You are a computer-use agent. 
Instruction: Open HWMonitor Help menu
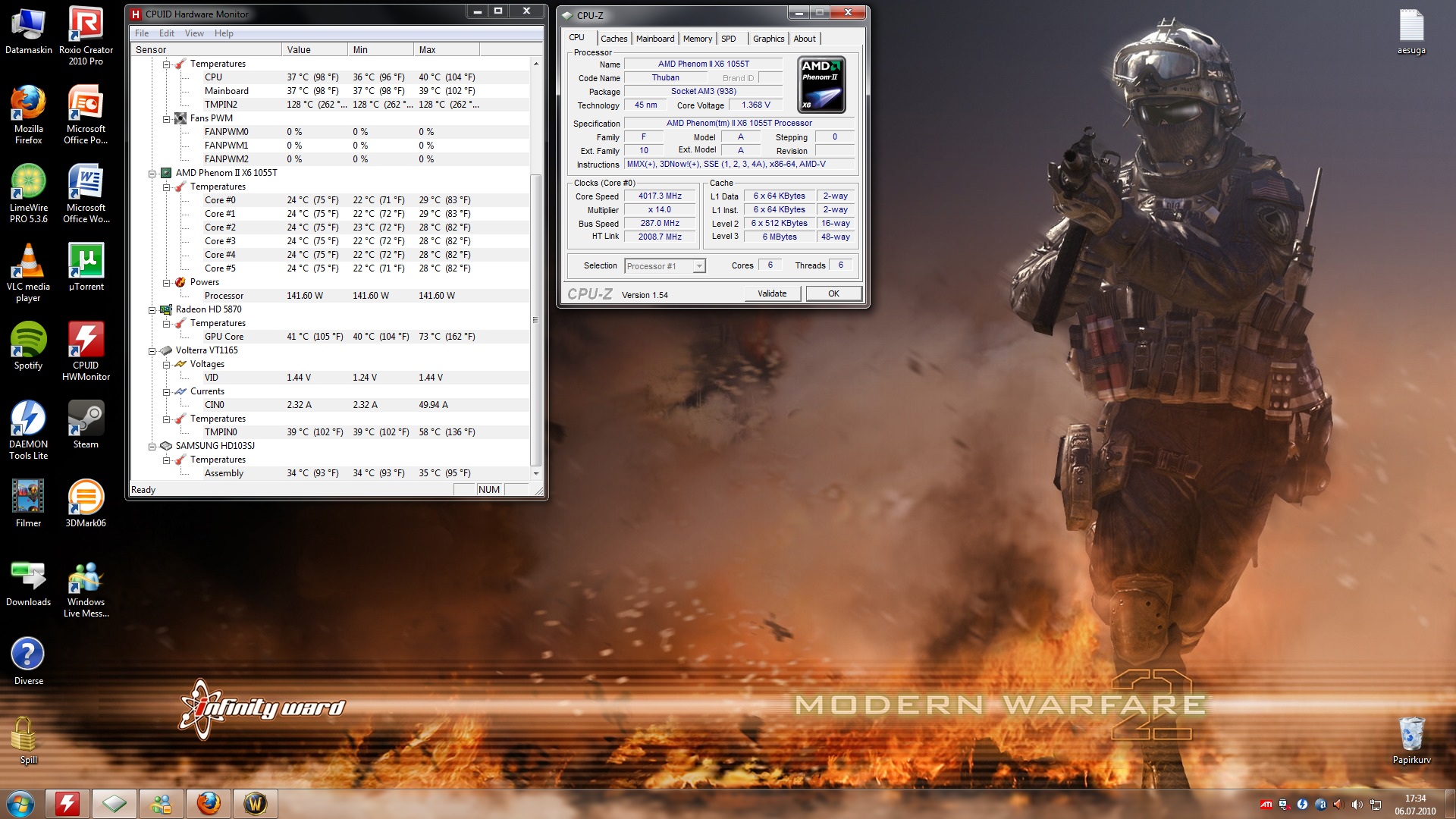224,33
